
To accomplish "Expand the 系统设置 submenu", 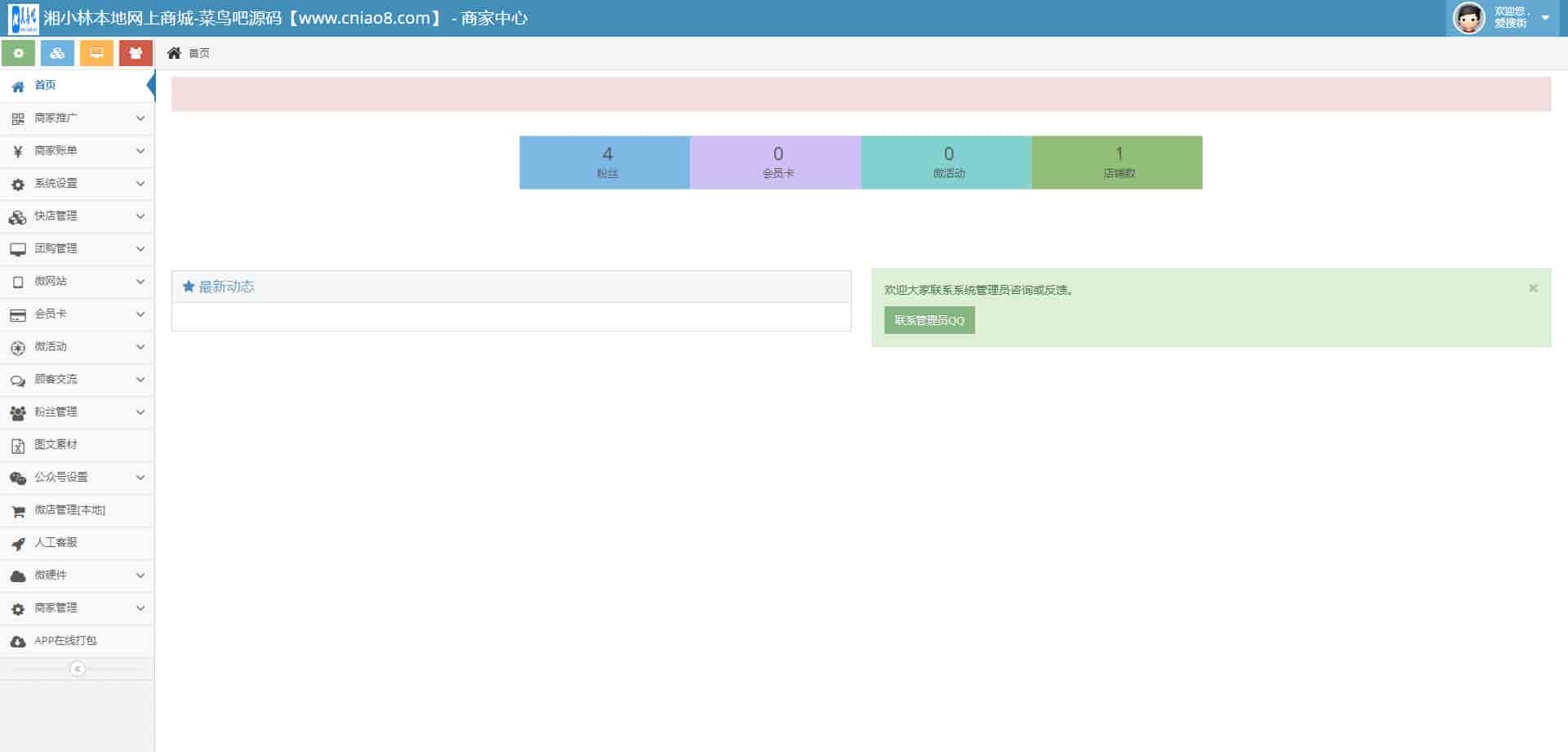I will (77, 184).
